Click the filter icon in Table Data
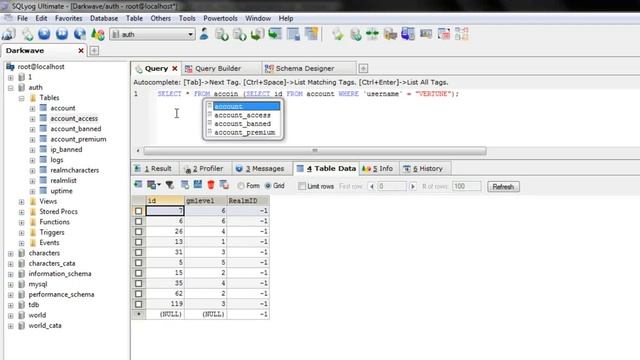The width and height of the screenshot is (640, 360). (x=170, y=185)
